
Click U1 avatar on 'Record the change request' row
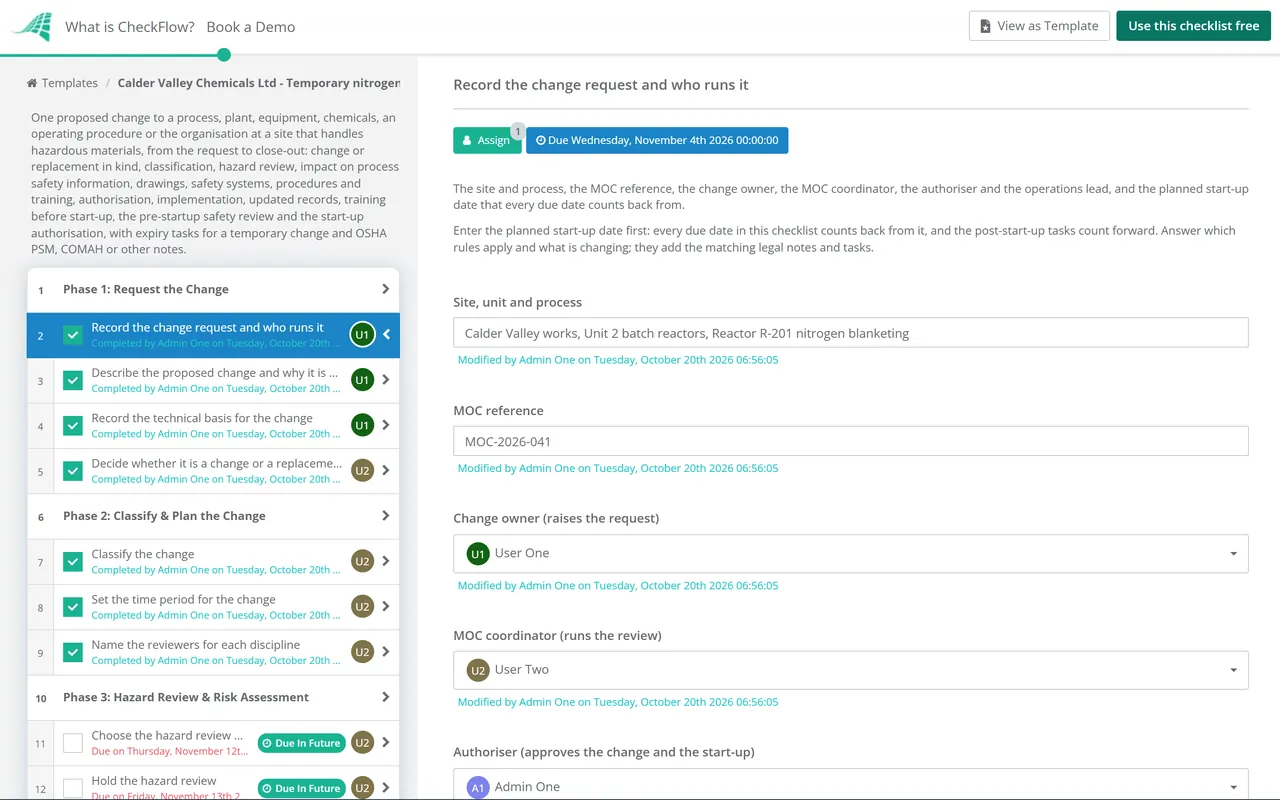tap(362, 335)
